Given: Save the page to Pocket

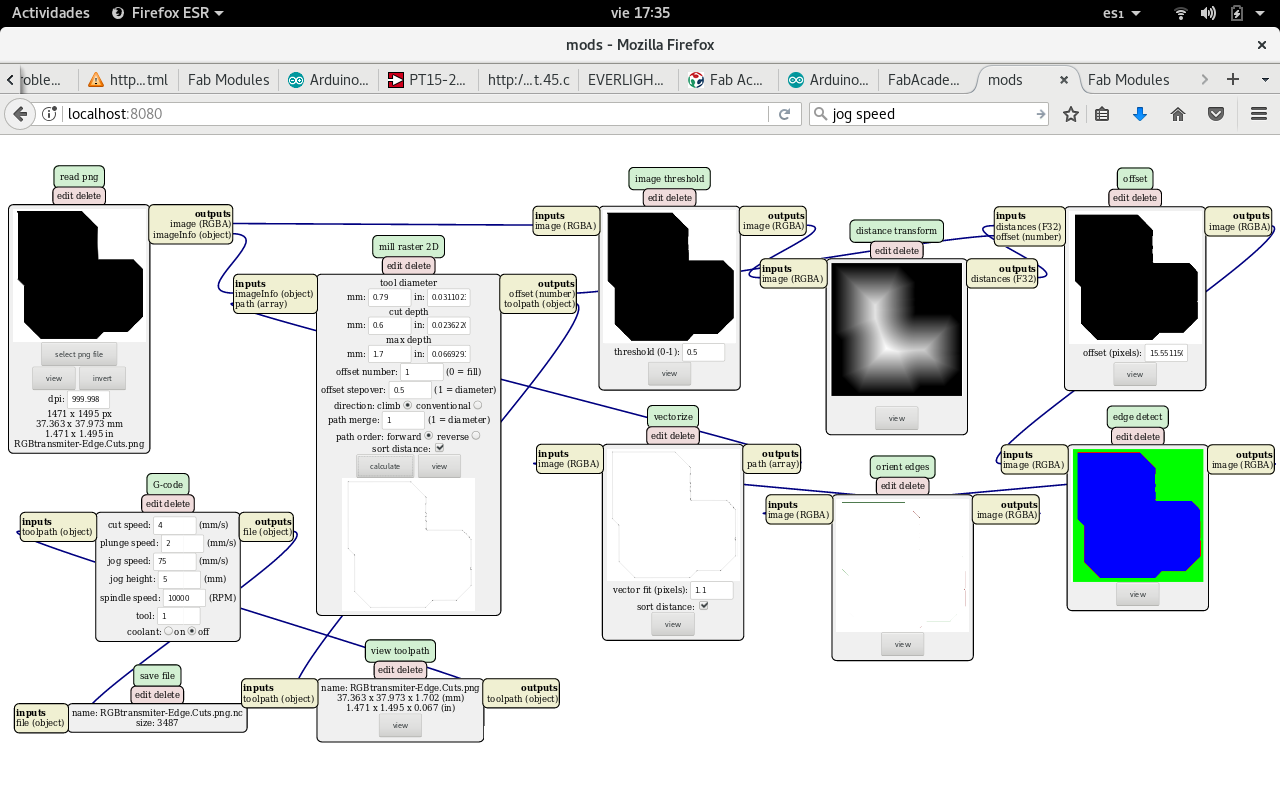Looking at the screenshot, I should click(x=1216, y=114).
